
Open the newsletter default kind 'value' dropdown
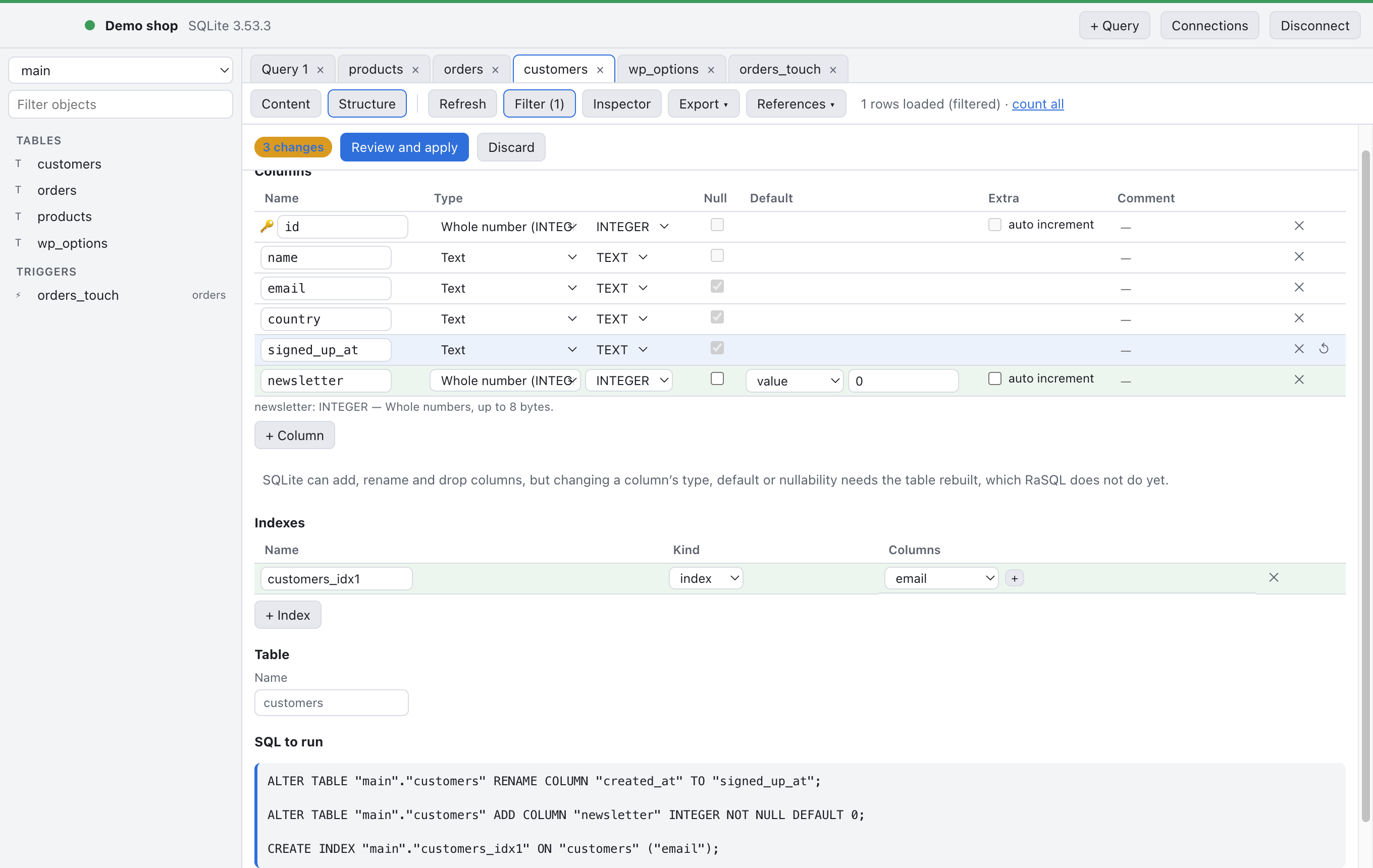(x=794, y=381)
